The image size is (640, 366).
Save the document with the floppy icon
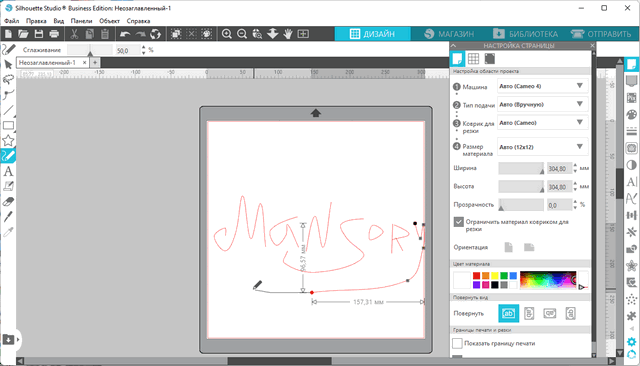pyautogui.click(x=39, y=34)
